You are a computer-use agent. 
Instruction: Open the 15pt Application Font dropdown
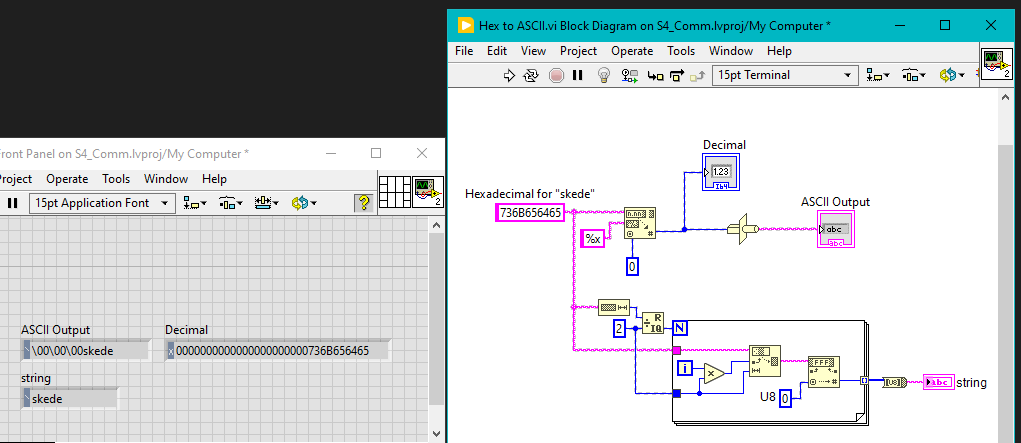coord(103,203)
